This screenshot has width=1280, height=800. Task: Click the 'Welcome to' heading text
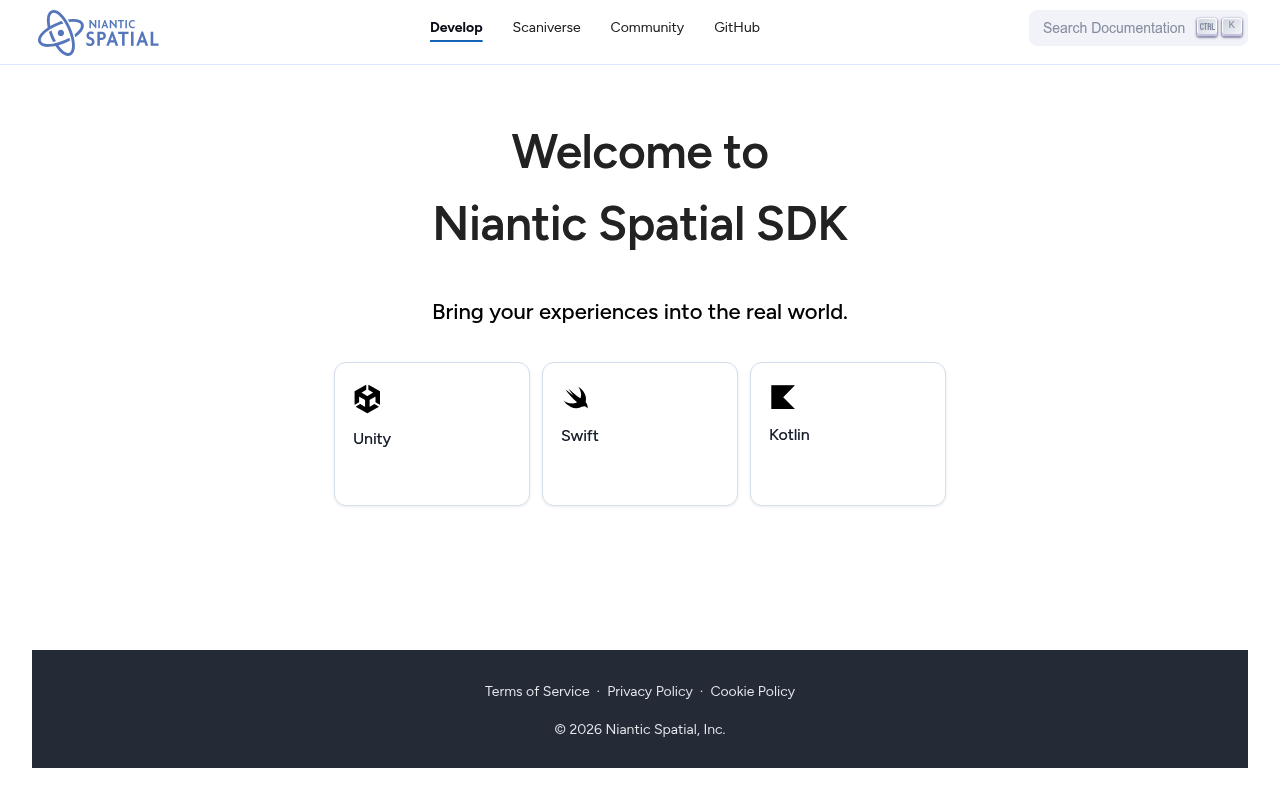click(x=640, y=152)
